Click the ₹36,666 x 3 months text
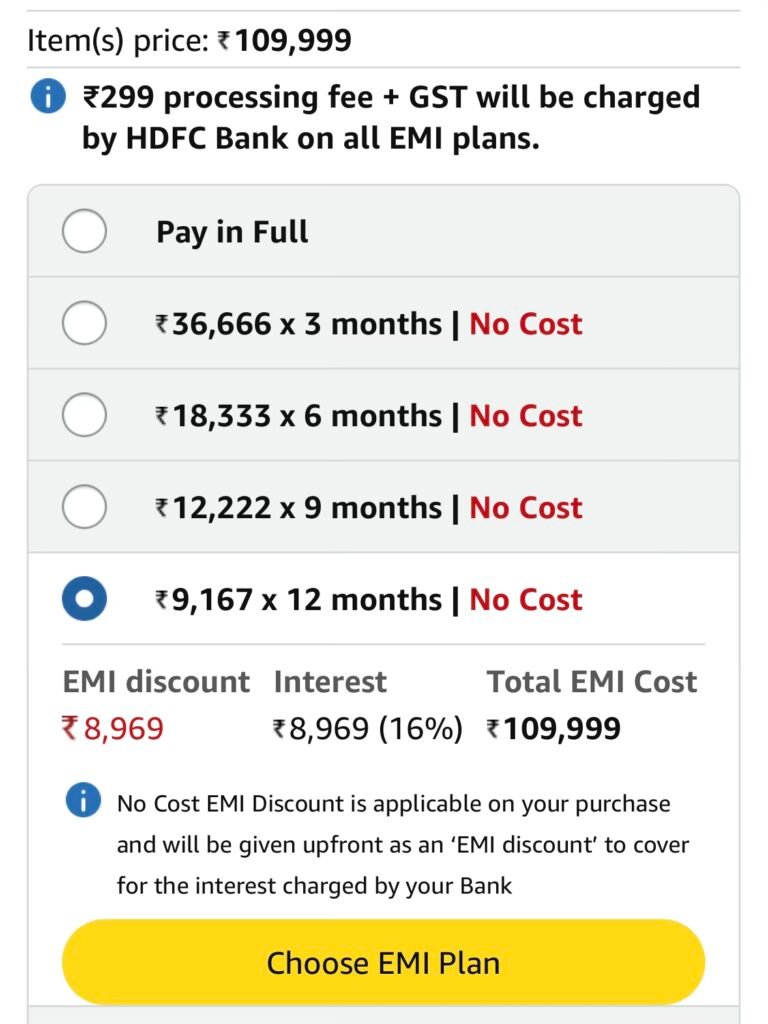768x1024 pixels. pos(298,324)
